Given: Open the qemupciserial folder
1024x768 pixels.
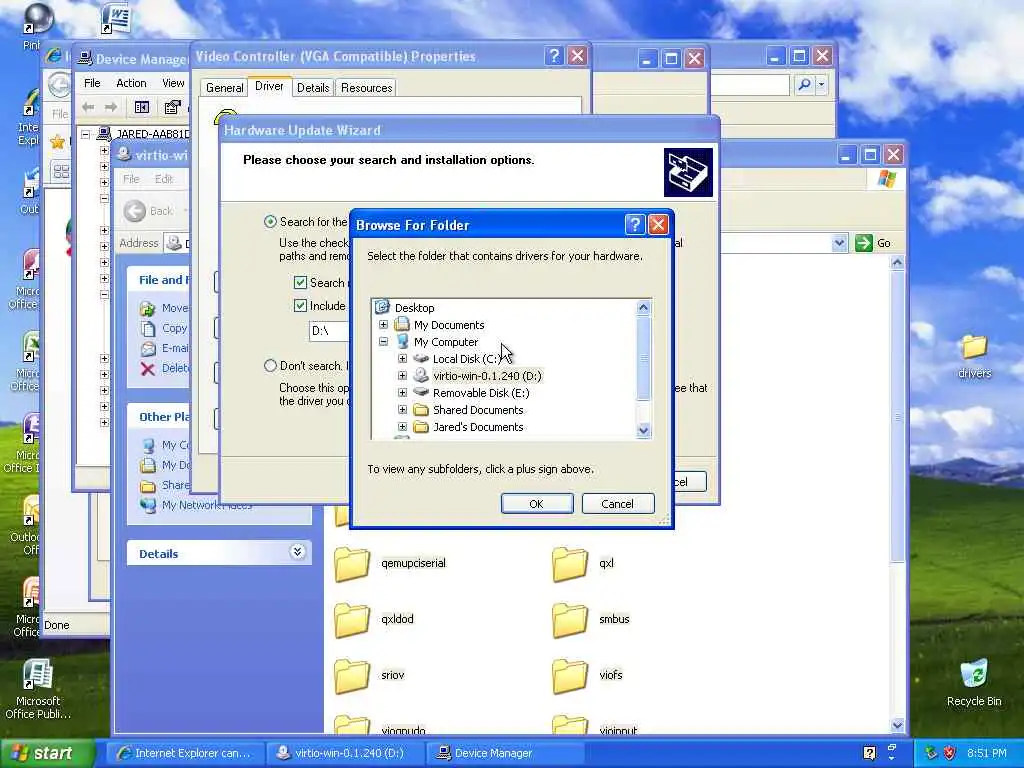Looking at the screenshot, I should pos(391,564).
